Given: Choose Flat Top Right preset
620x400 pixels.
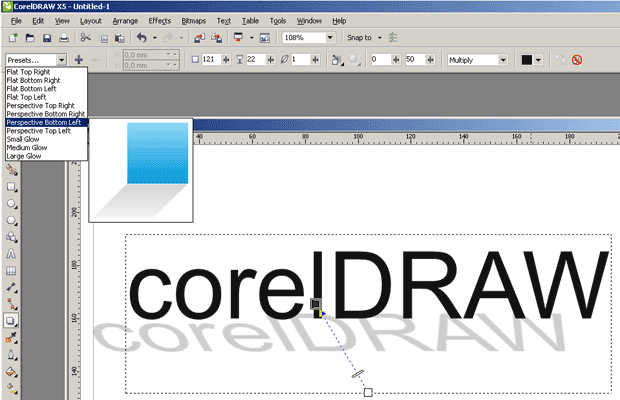Looking at the screenshot, I should coord(46,72).
